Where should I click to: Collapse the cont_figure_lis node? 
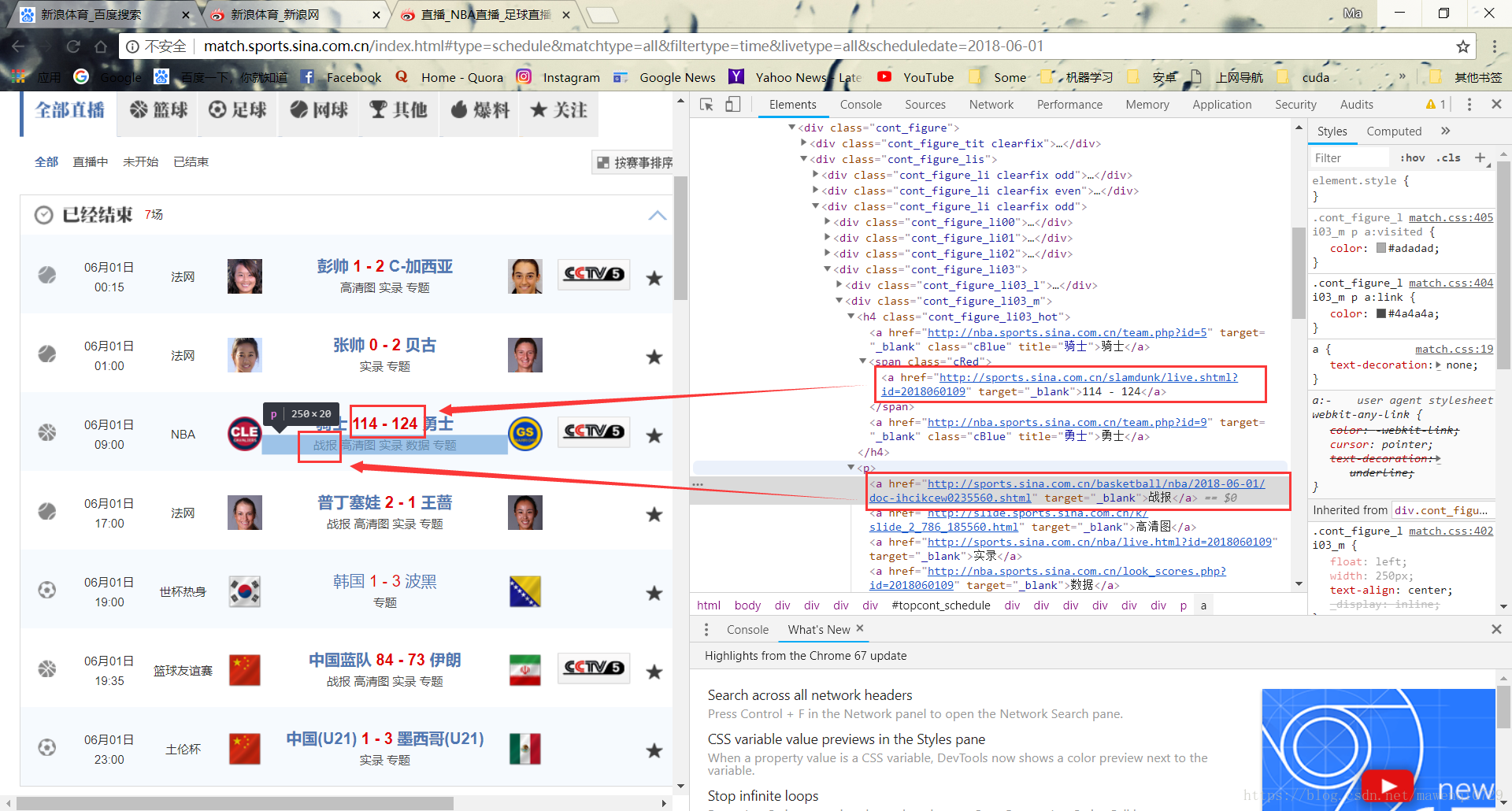click(804, 159)
